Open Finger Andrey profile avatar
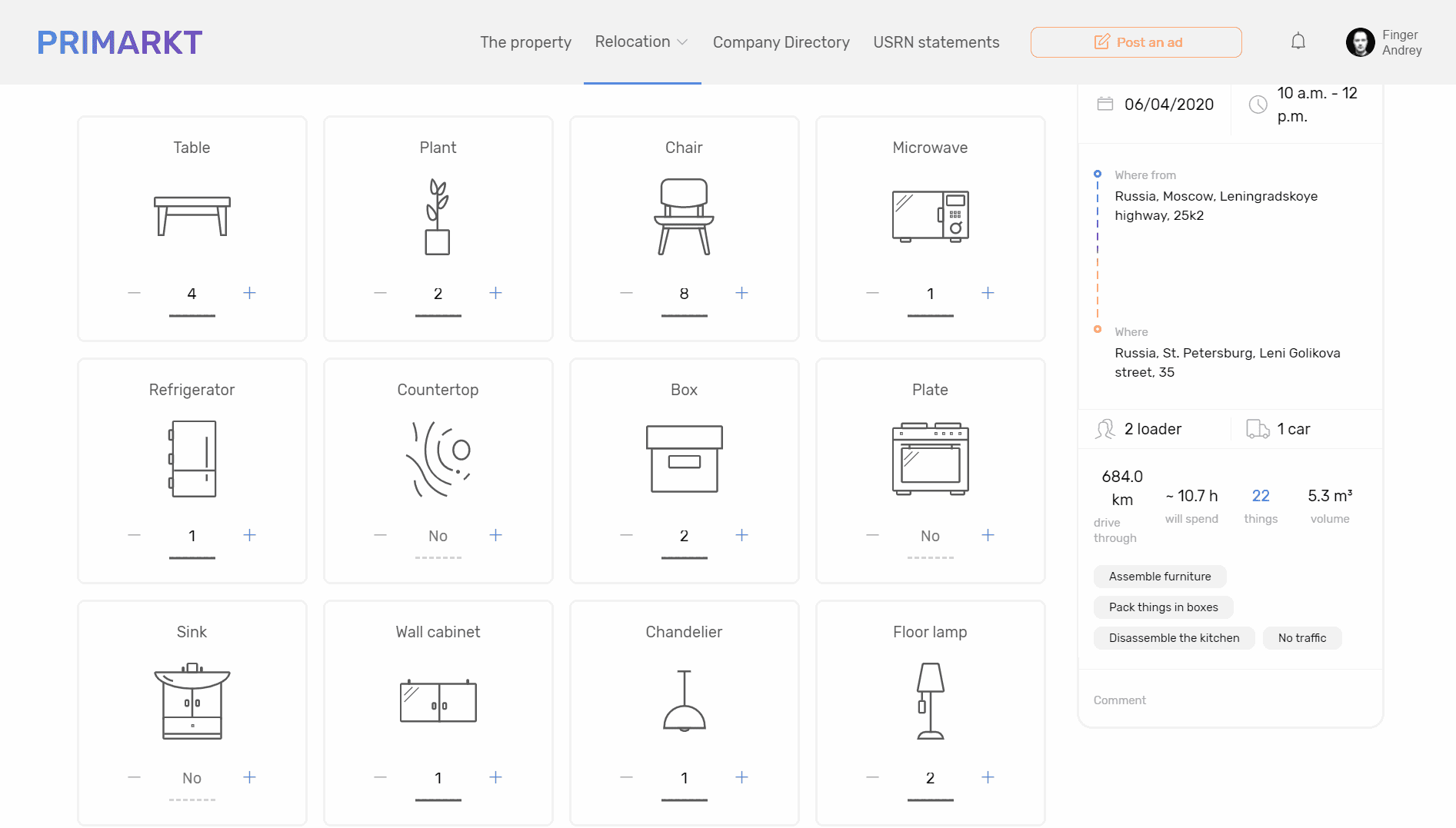Screen dimensions: 1456x828 (x=1360, y=42)
